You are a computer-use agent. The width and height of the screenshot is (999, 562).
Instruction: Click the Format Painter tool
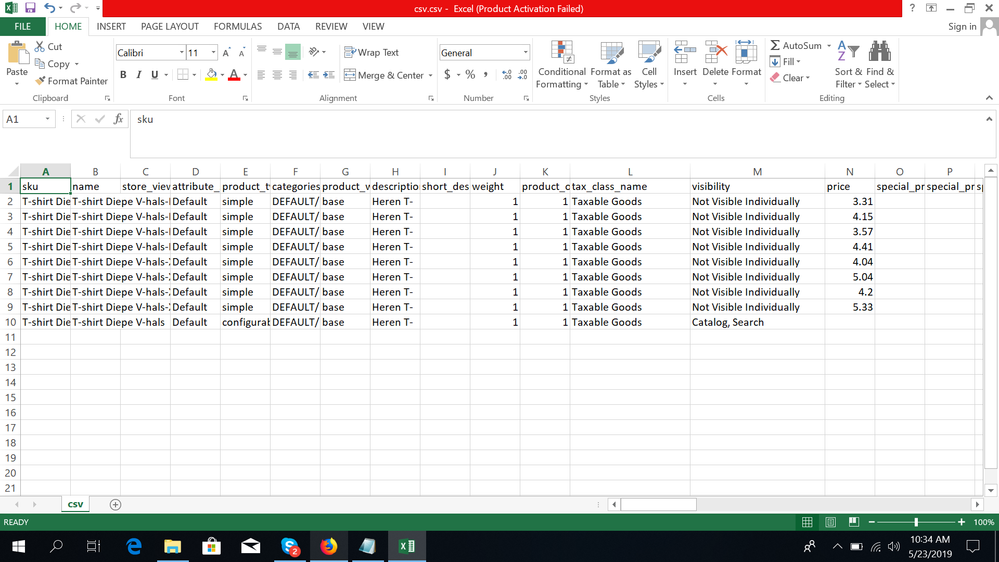71,81
